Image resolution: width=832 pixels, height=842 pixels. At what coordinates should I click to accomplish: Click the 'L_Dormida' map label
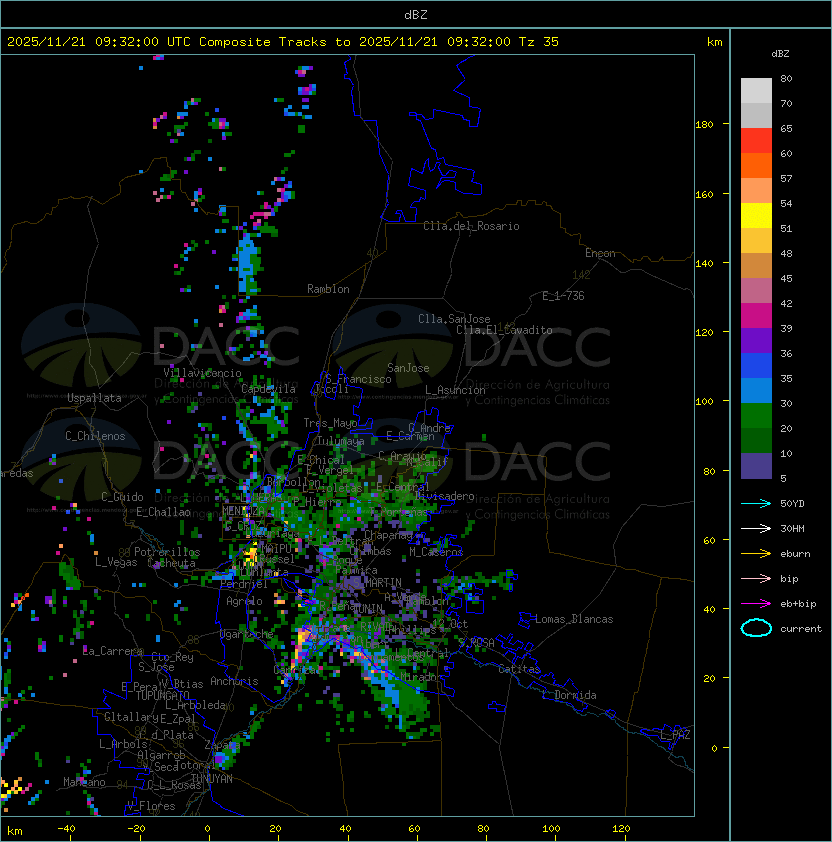coord(569,695)
